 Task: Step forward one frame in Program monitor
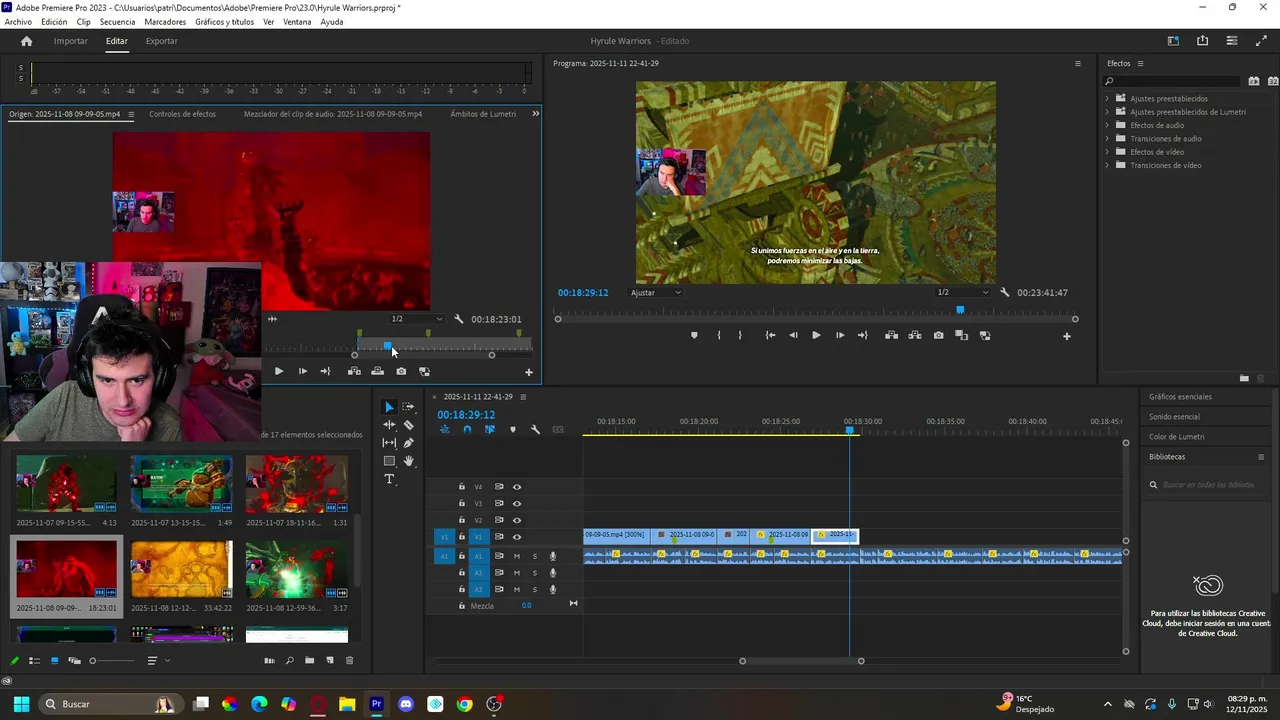pos(839,336)
